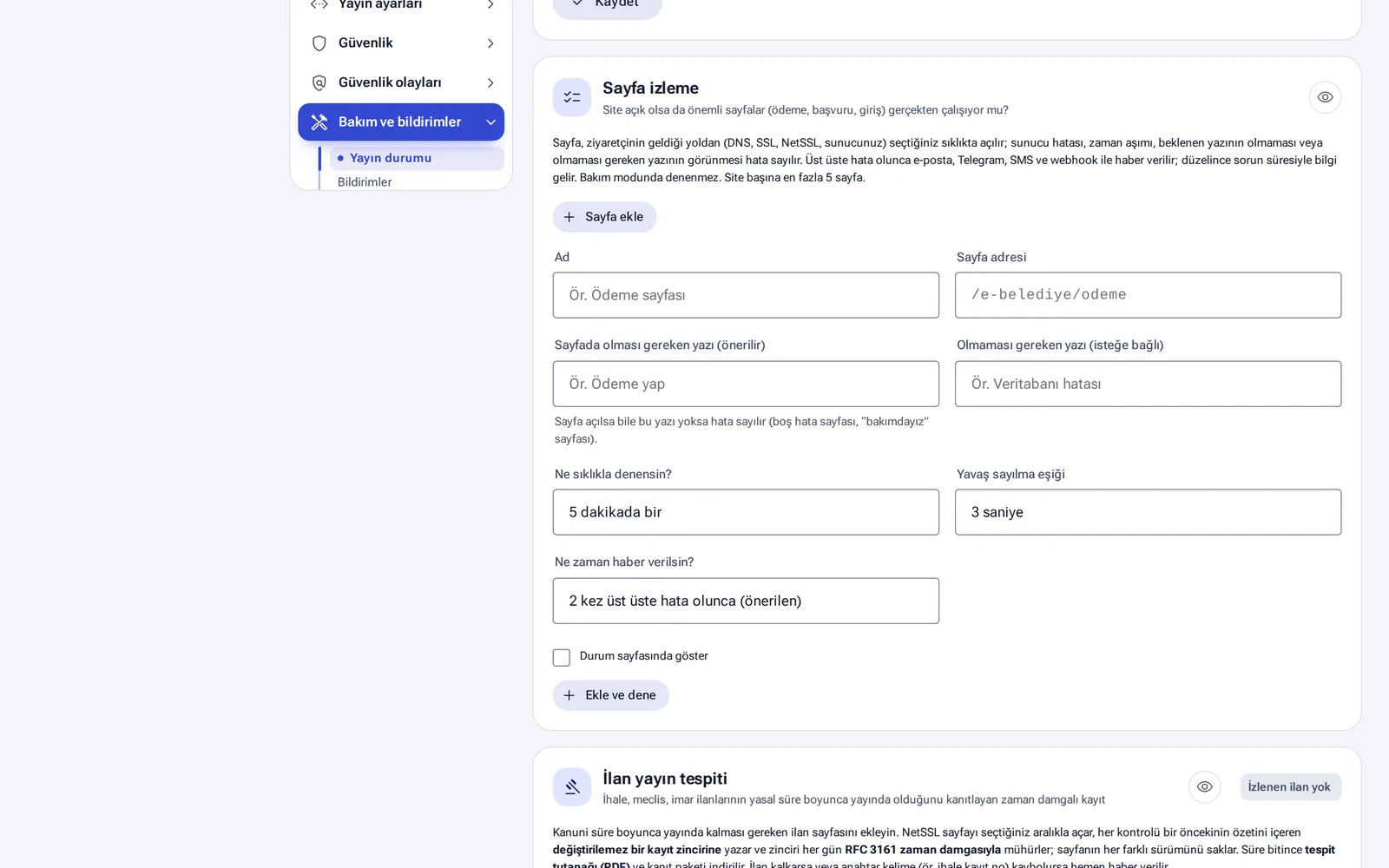
Task: Open the Yavaş sayılma eşiği dropdown
Action: (1148, 512)
